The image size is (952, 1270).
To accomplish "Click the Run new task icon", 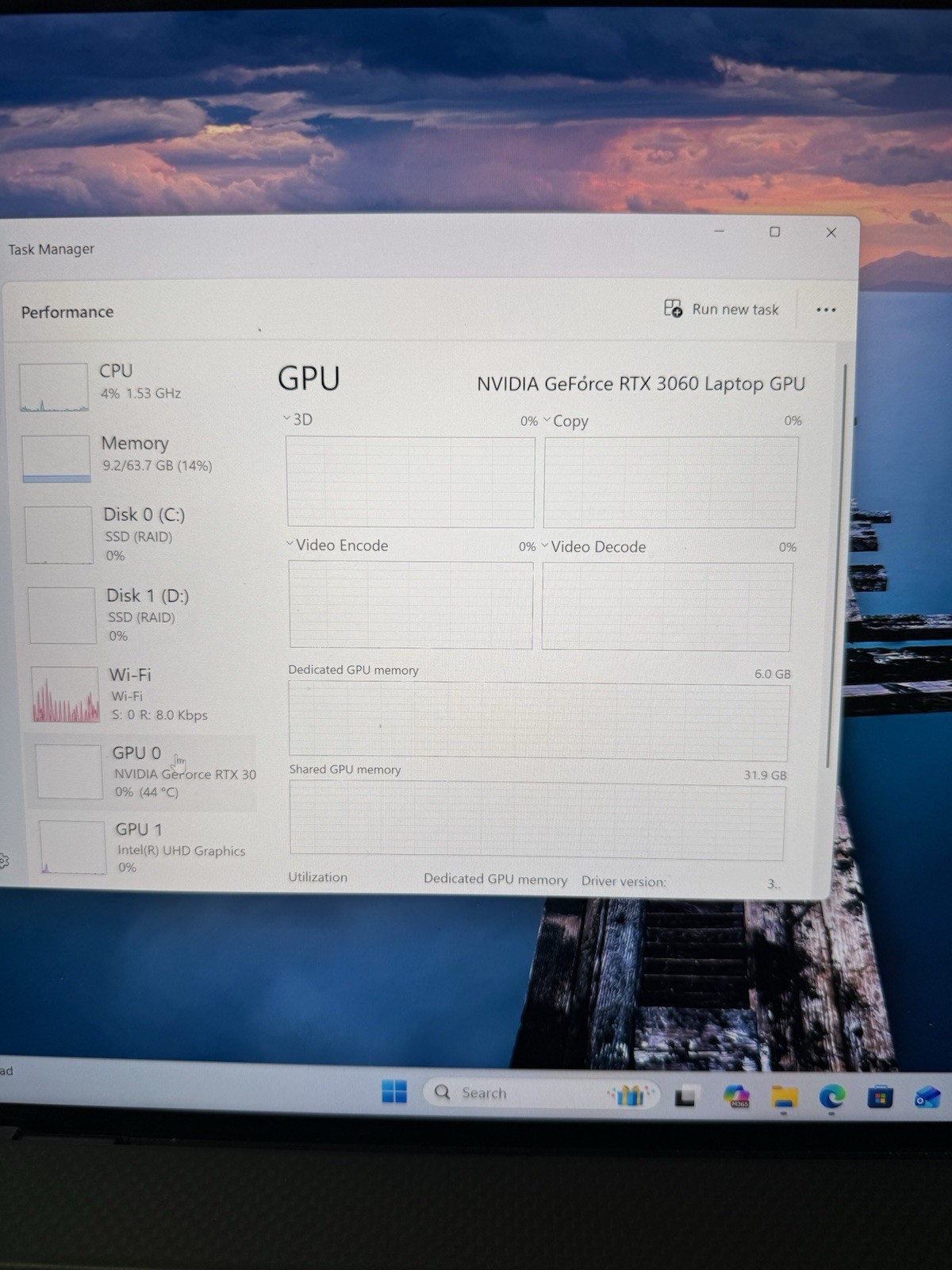I will [673, 308].
